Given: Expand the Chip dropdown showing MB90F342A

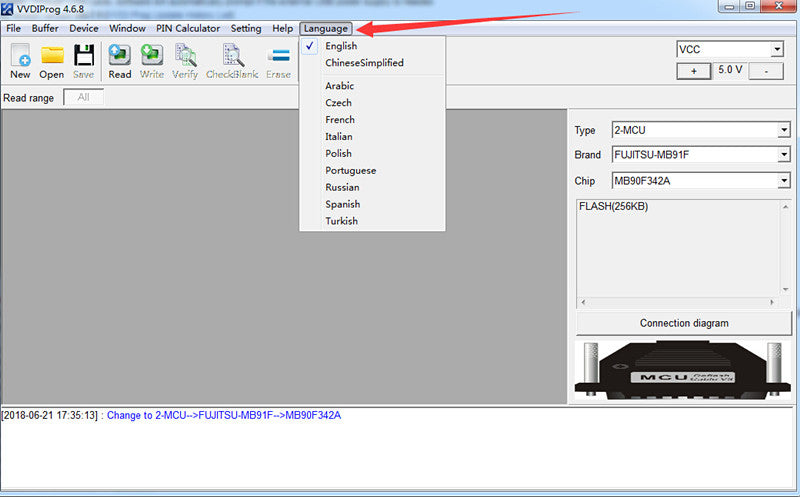Looking at the screenshot, I should pyautogui.click(x=783, y=180).
